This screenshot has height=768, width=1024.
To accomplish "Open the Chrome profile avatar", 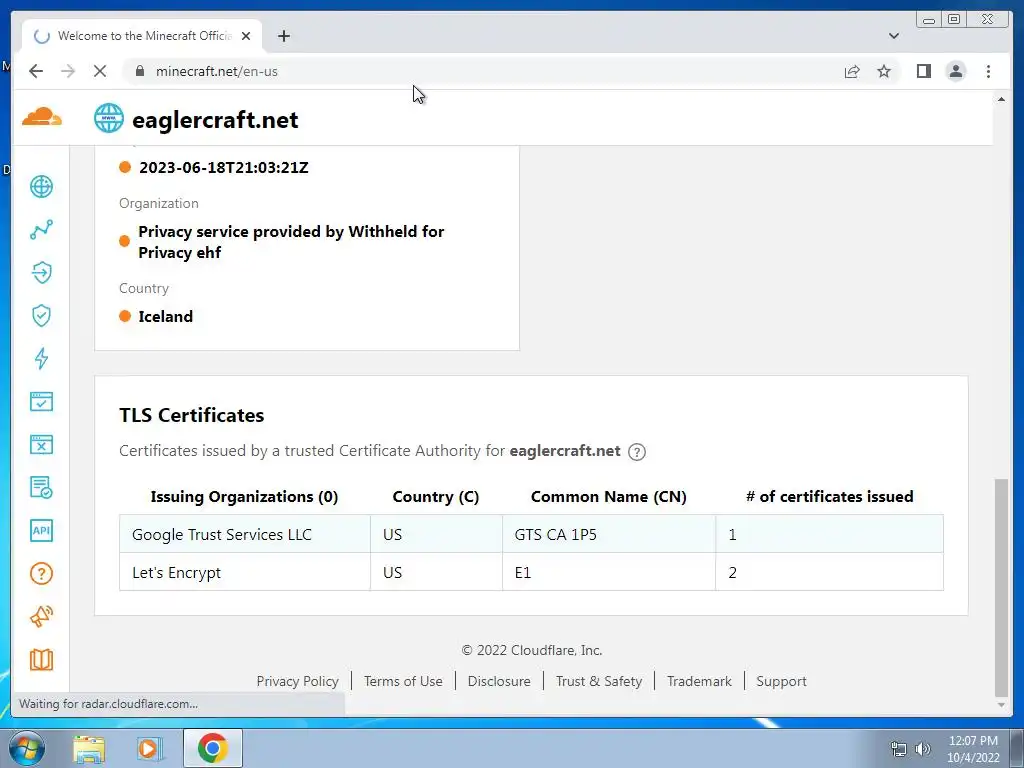I will tap(955, 71).
